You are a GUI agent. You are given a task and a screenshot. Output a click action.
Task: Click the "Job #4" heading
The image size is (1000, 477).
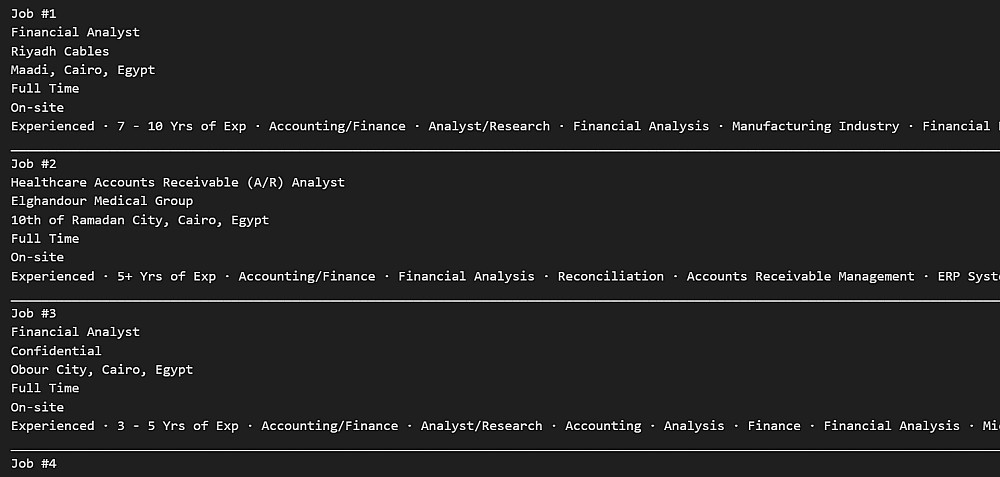click(x=34, y=463)
